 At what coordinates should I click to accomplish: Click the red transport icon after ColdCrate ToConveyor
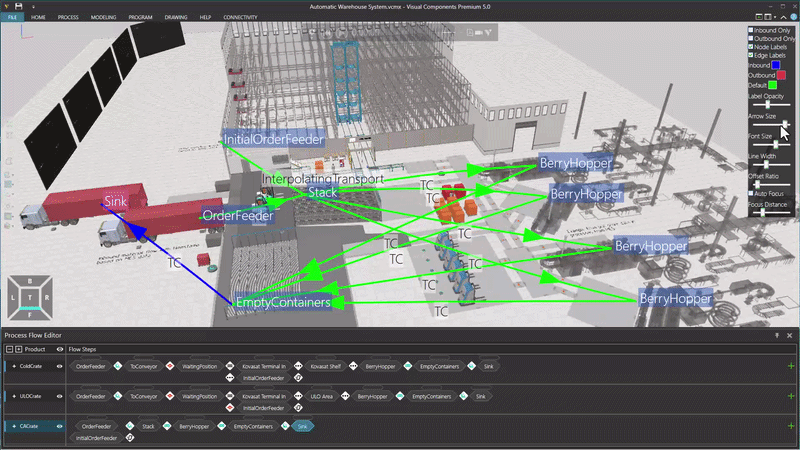tap(170, 366)
